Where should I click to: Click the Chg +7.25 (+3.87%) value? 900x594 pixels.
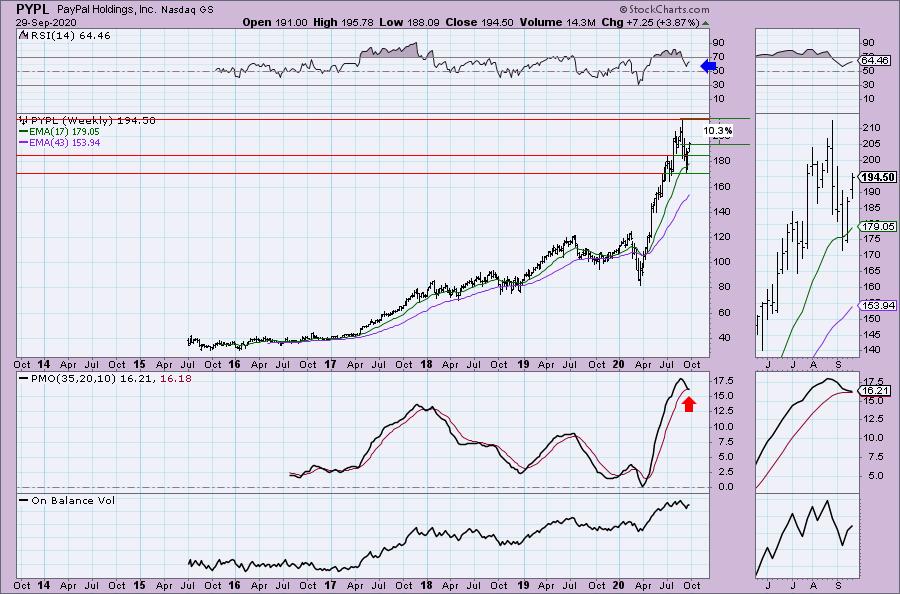(650, 22)
